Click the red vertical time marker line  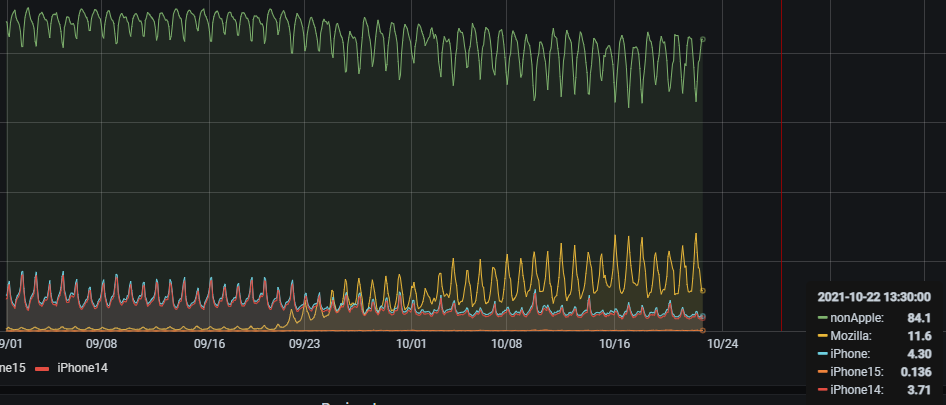pos(781,165)
